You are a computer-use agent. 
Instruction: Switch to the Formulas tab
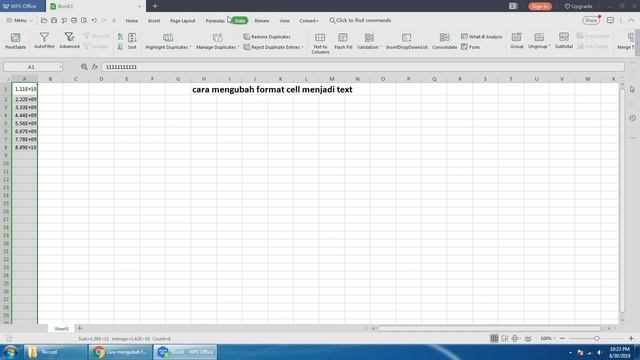click(x=215, y=20)
